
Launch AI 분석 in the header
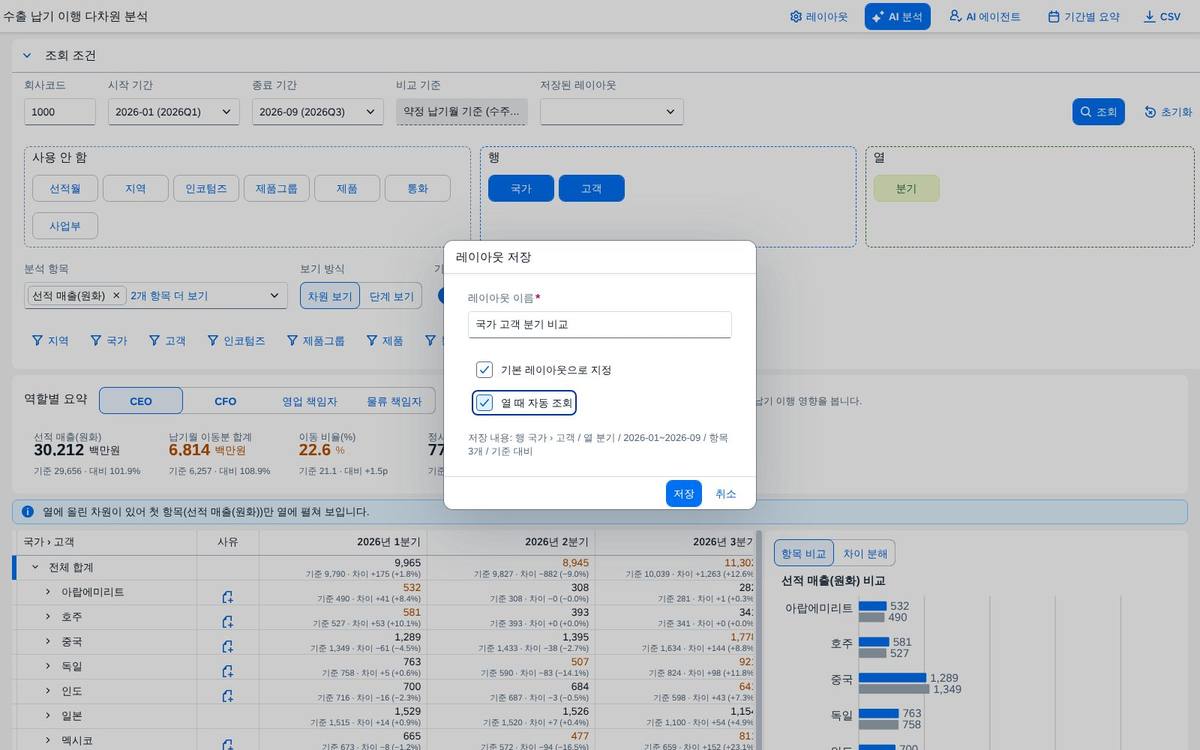pos(898,17)
